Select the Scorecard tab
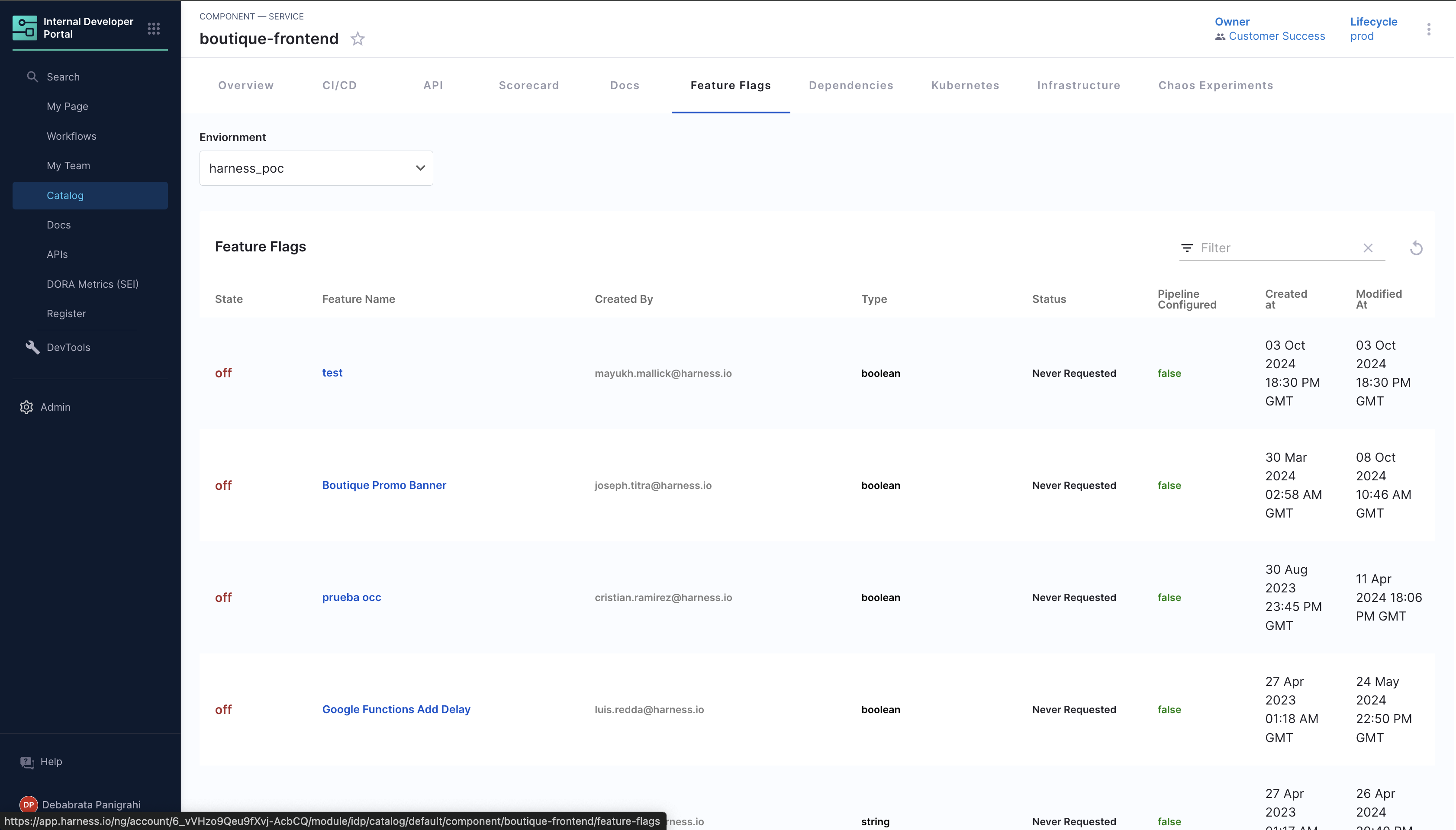The width and height of the screenshot is (1456, 830). [528, 86]
